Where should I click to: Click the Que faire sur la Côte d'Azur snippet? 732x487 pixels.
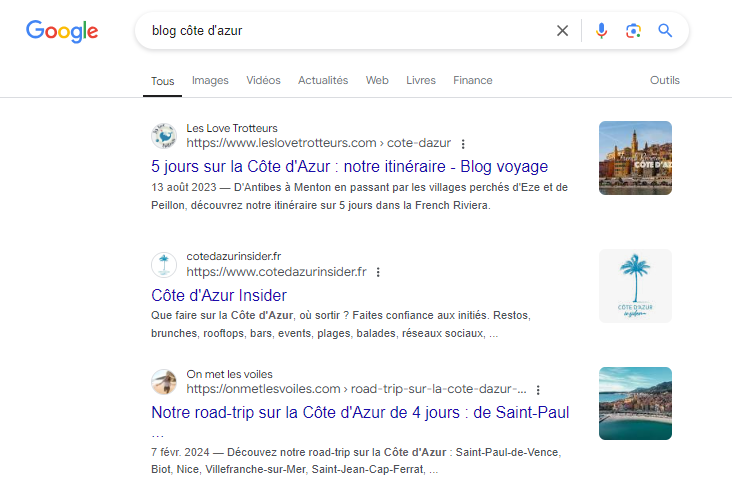click(x=341, y=325)
